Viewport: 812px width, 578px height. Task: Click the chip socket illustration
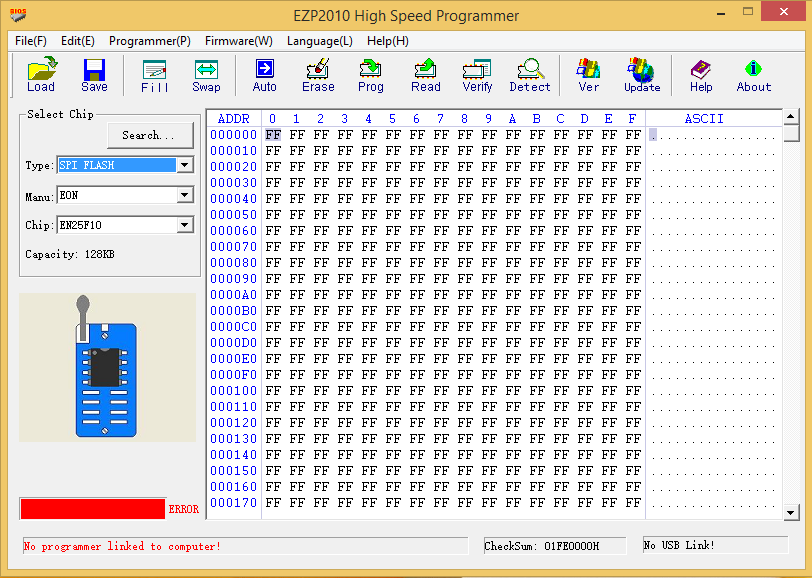[107, 367]
